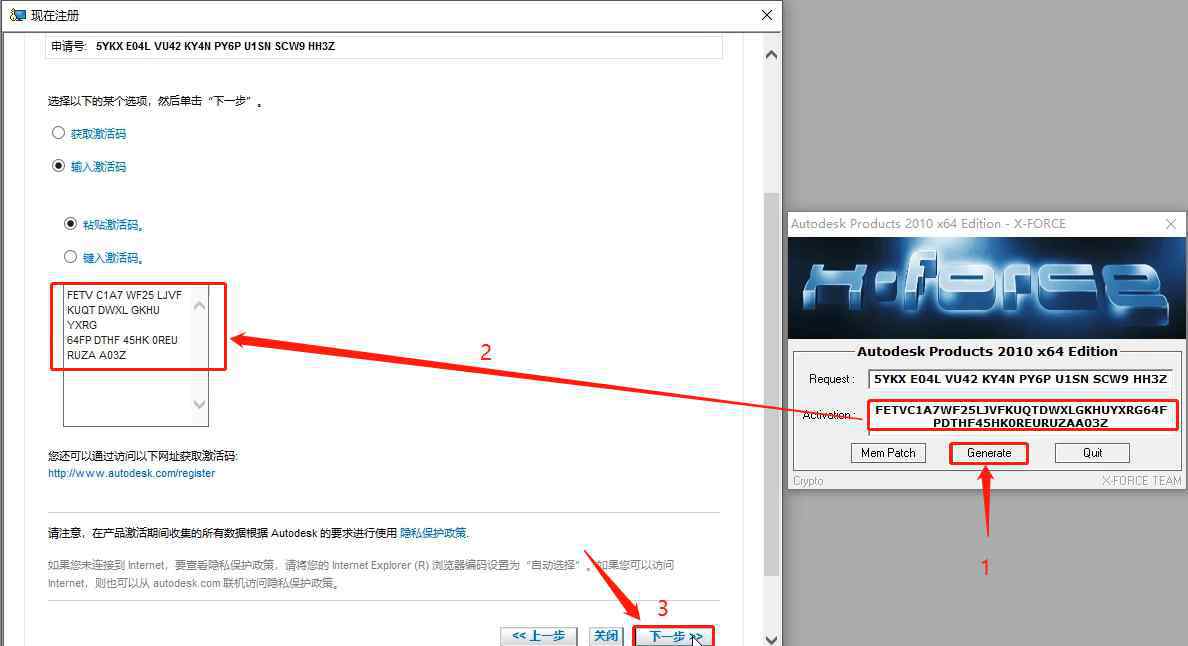1188x646 pixels.
Task: Open the www.autodesk.com/register link
Action: (131, 473)
